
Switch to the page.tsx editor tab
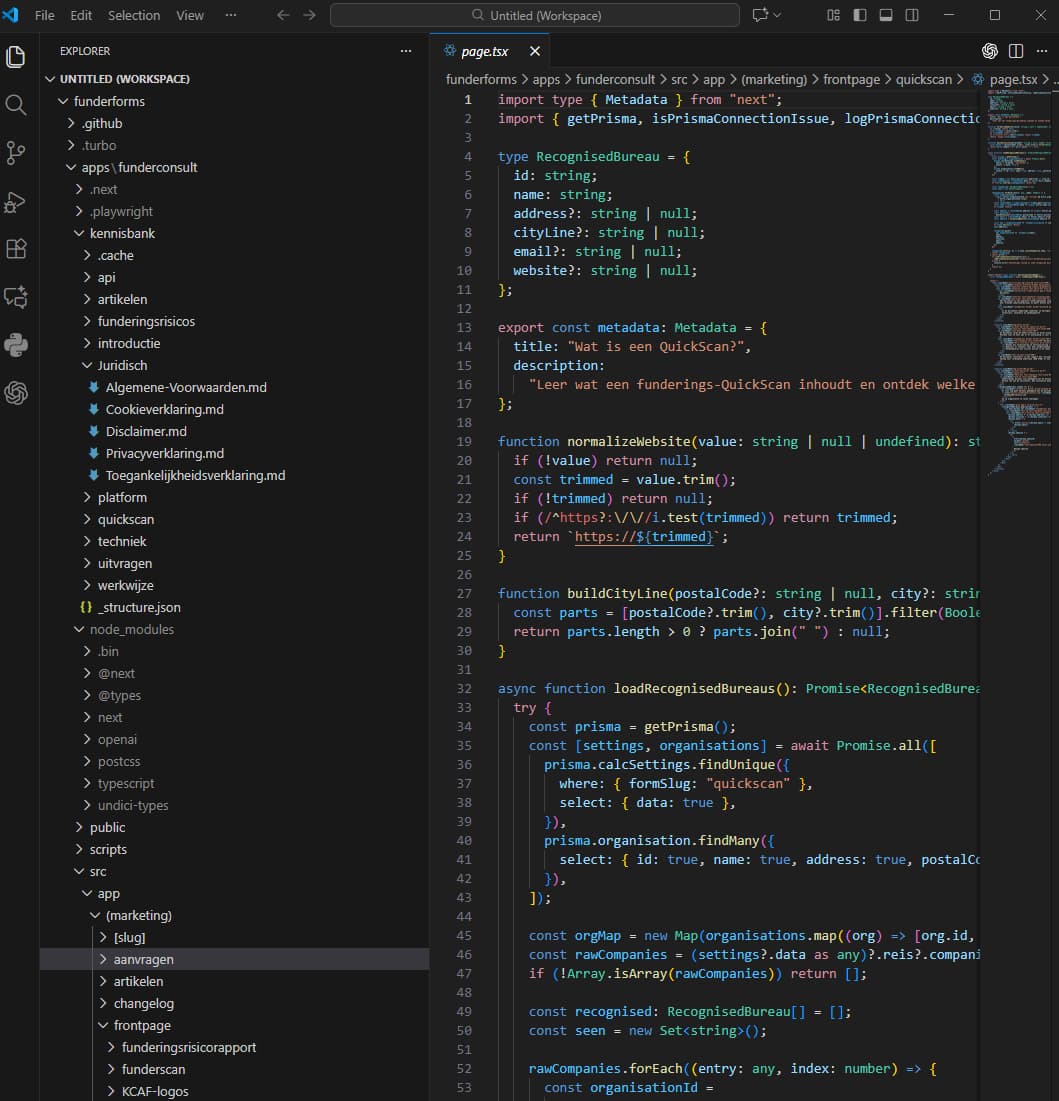click(x=487, y=50)
